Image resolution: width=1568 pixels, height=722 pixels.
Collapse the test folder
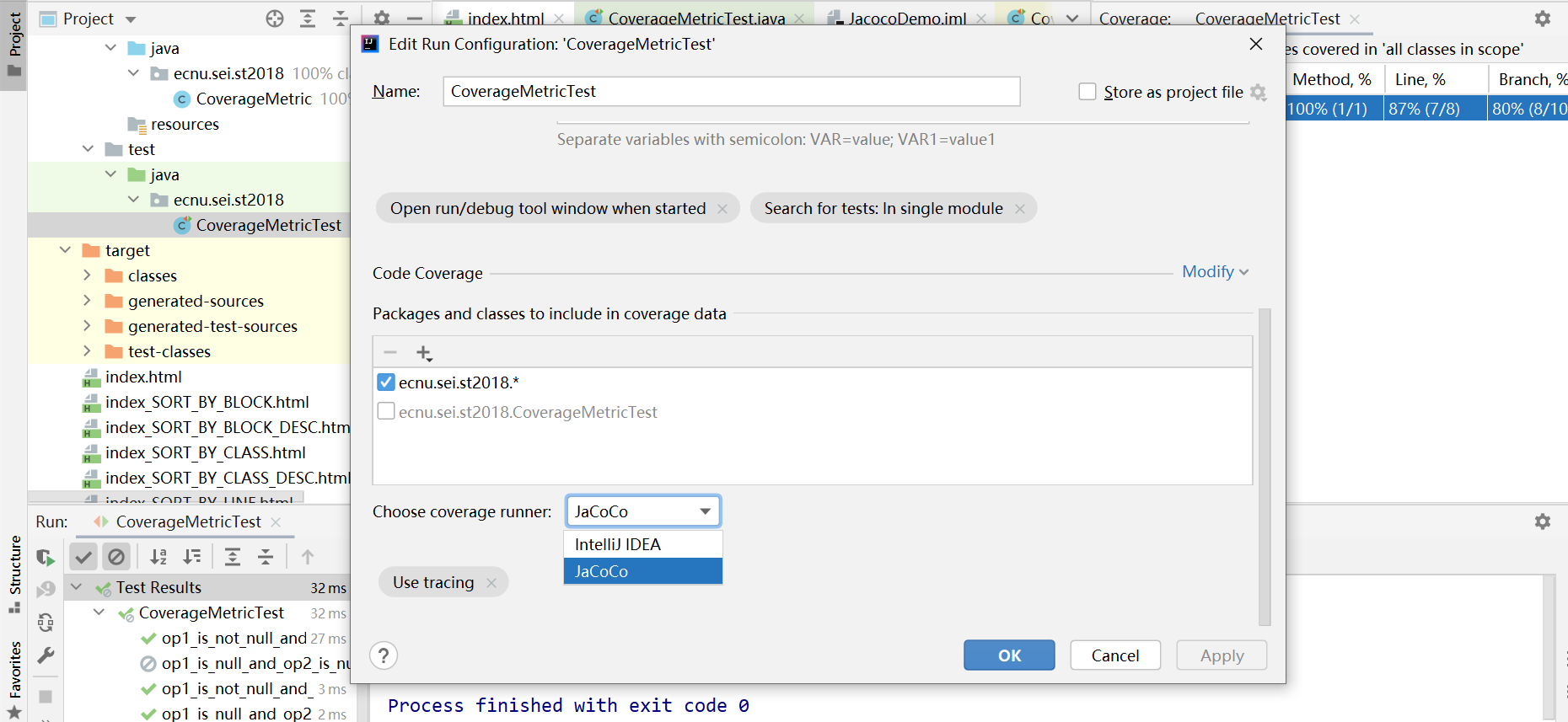tap(88, 149)
